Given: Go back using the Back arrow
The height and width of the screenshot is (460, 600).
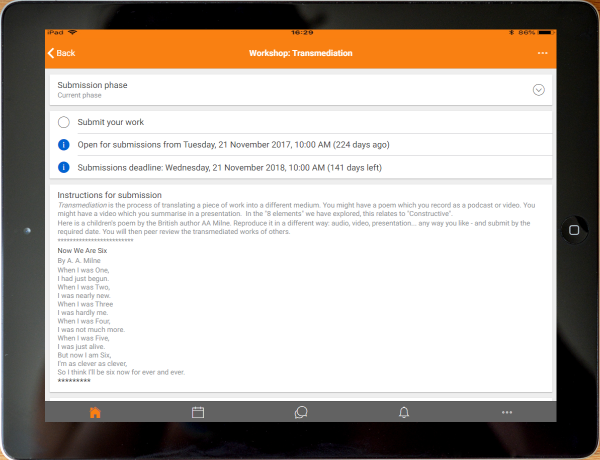Looking at the screenshot, I should tap(61, 53).
